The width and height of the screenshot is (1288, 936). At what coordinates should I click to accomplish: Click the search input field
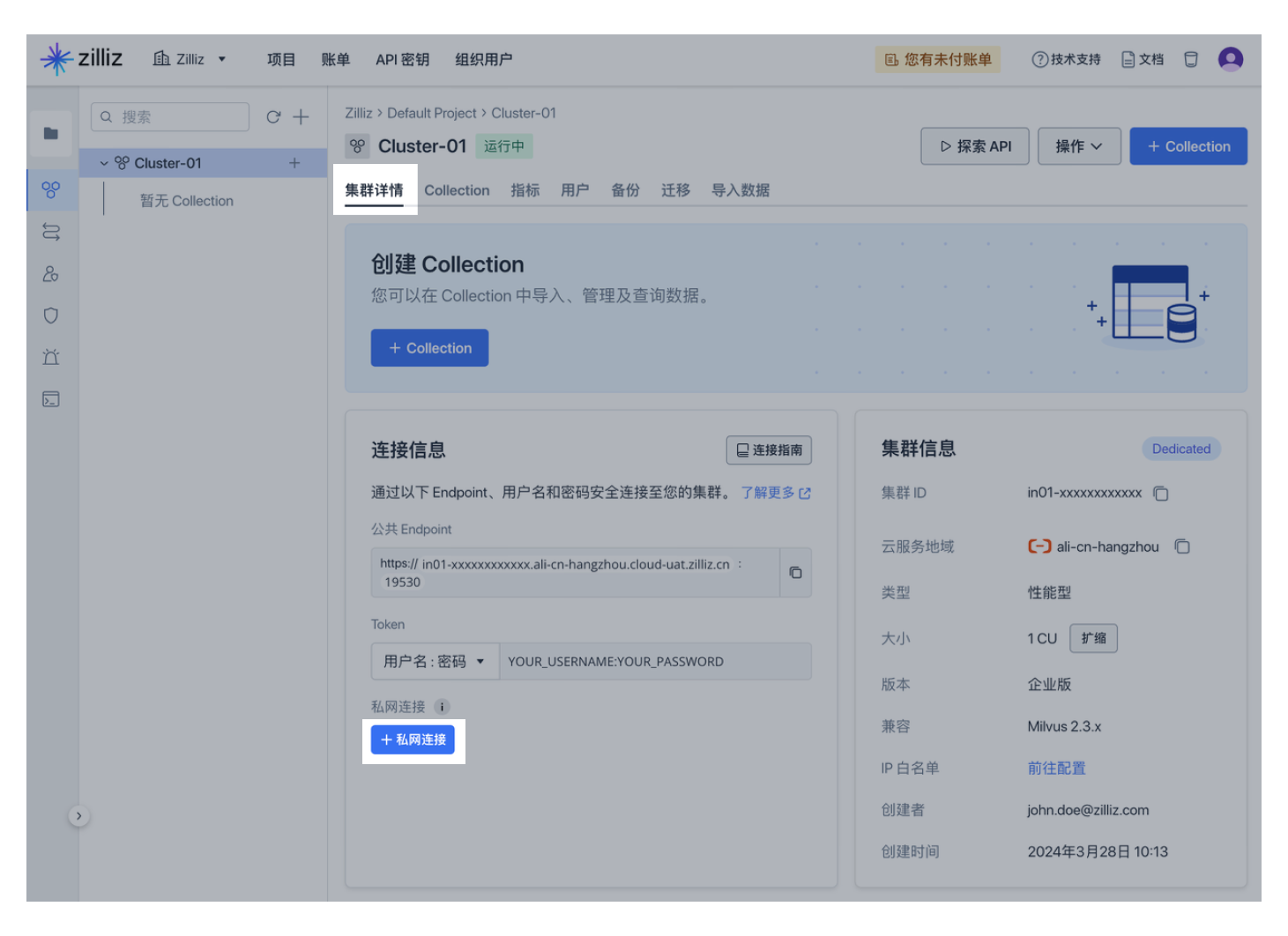(170, 116)
